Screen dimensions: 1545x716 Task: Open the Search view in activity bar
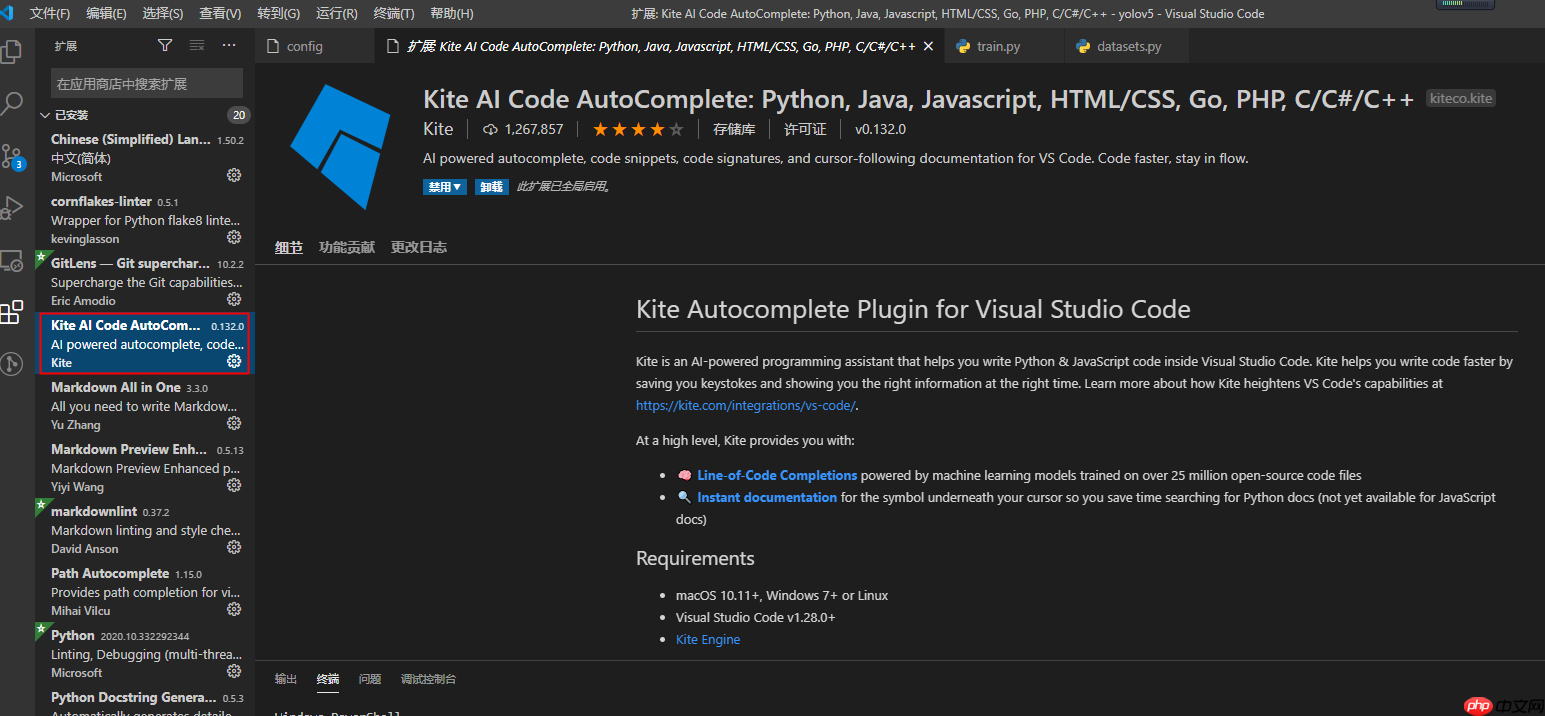[x=12, y=103]
